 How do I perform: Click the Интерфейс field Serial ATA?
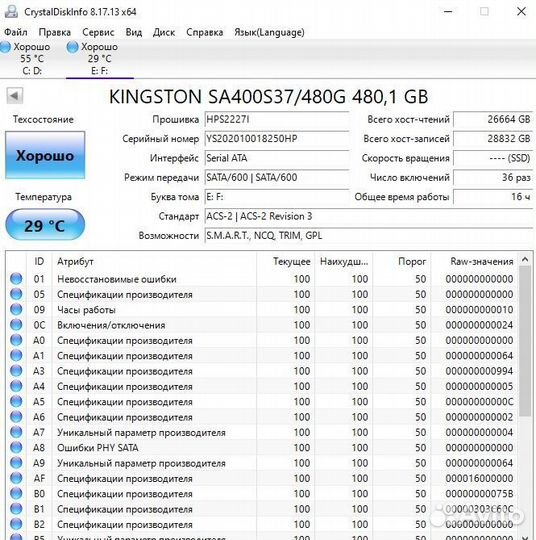click(277, 158)
